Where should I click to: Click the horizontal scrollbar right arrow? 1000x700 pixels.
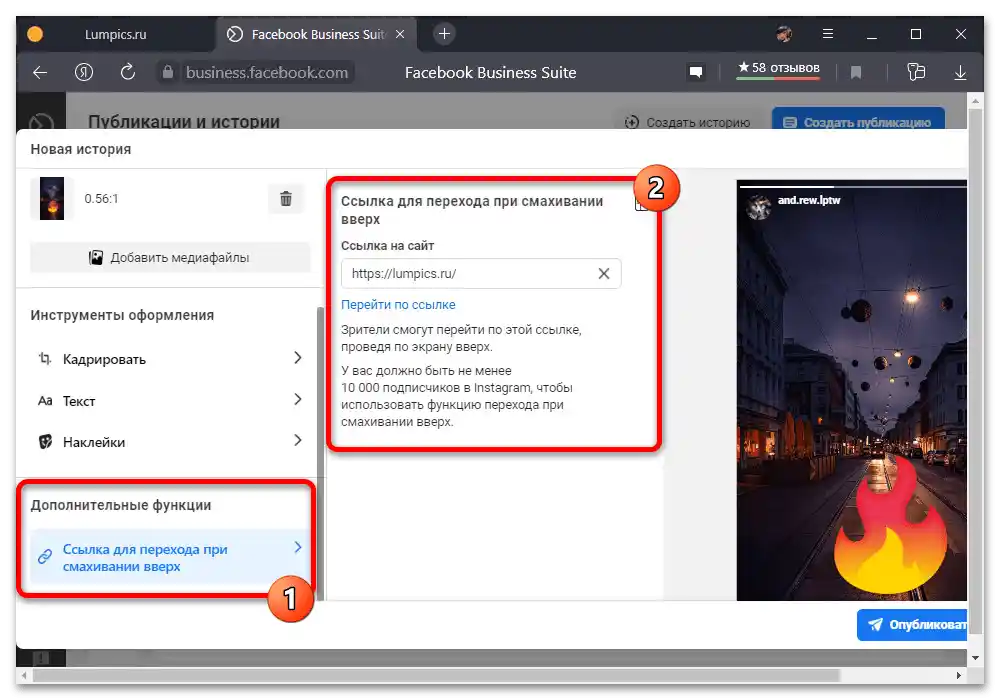(959, 675)
